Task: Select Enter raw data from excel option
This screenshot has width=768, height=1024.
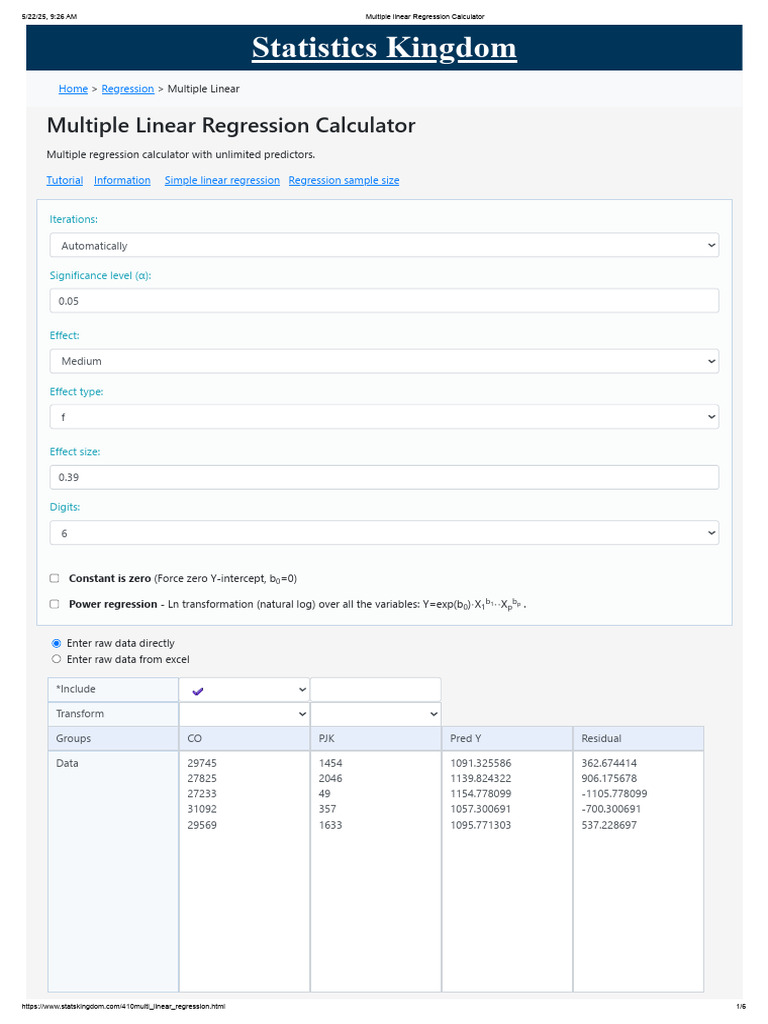Action: click(56, 660)
